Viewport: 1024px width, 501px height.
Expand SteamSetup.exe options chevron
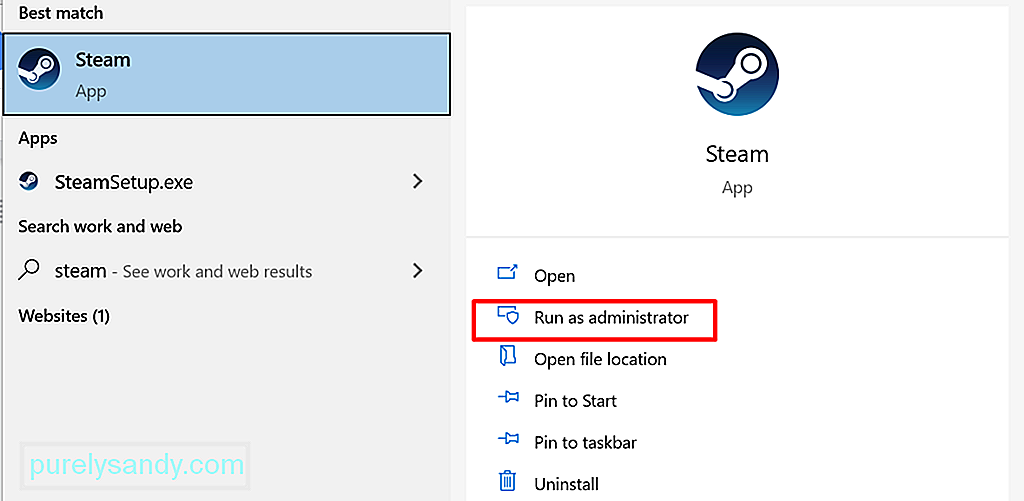(x=418, y=181)
